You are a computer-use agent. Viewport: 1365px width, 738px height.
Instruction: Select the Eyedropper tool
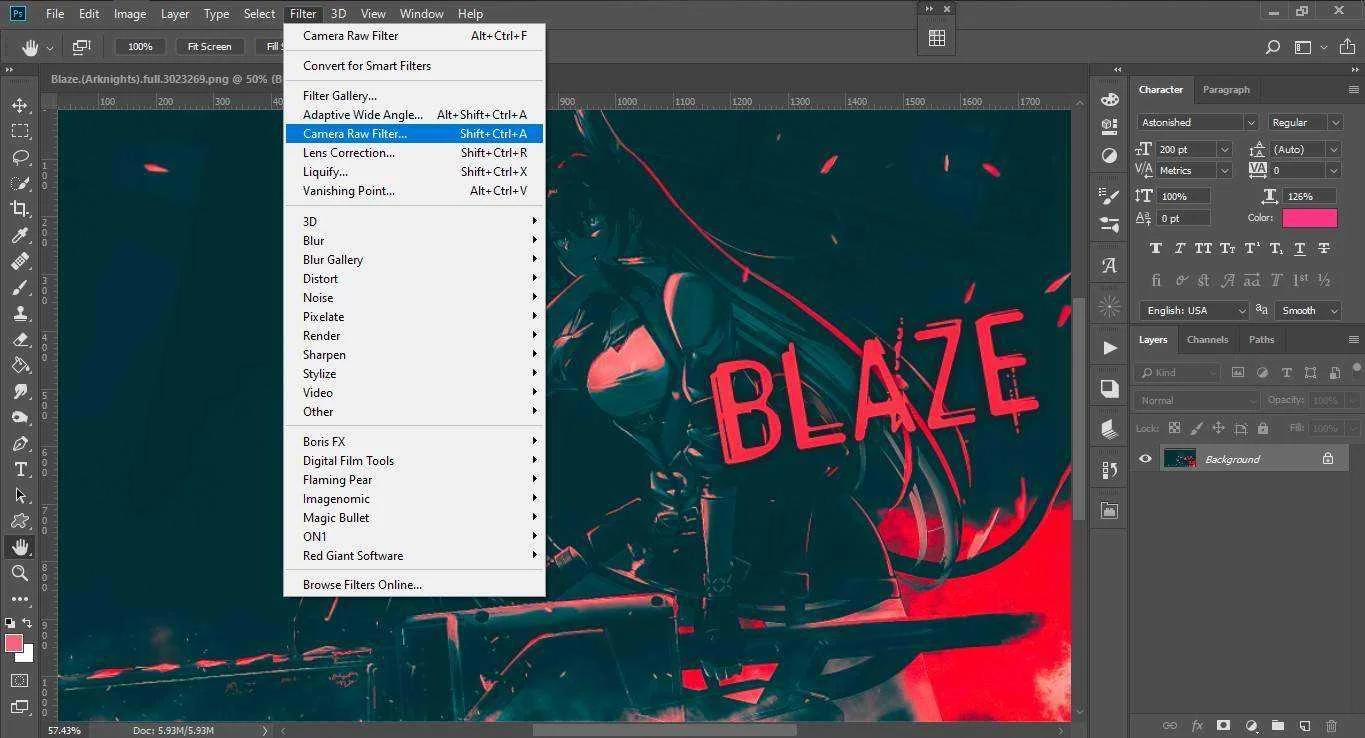20,235
